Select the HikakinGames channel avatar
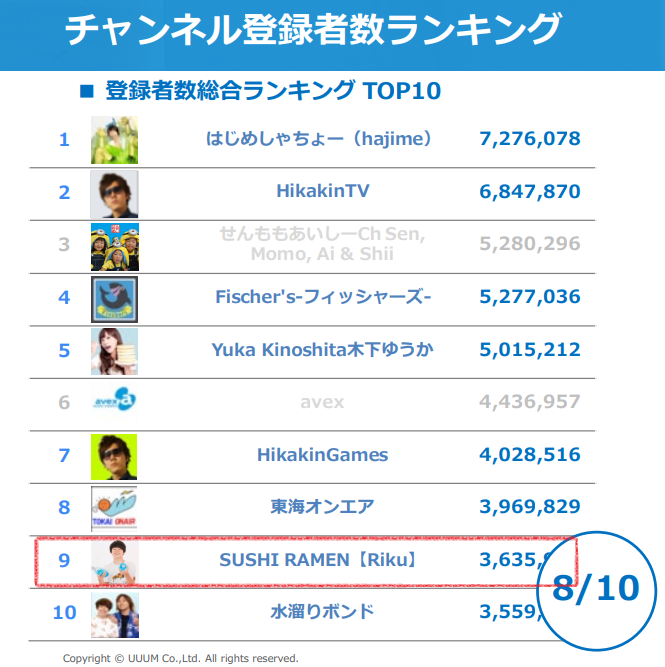This screenshot has height=667, width=665. 115,455
